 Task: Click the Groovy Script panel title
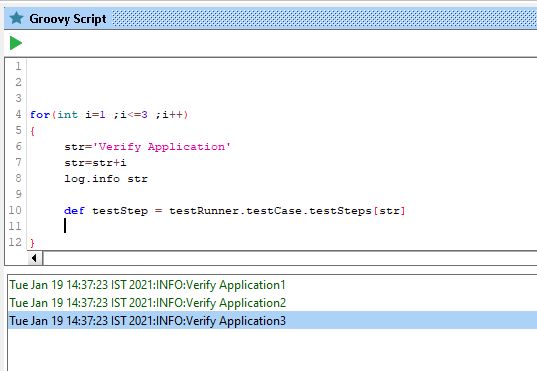(x=67, y=18)
